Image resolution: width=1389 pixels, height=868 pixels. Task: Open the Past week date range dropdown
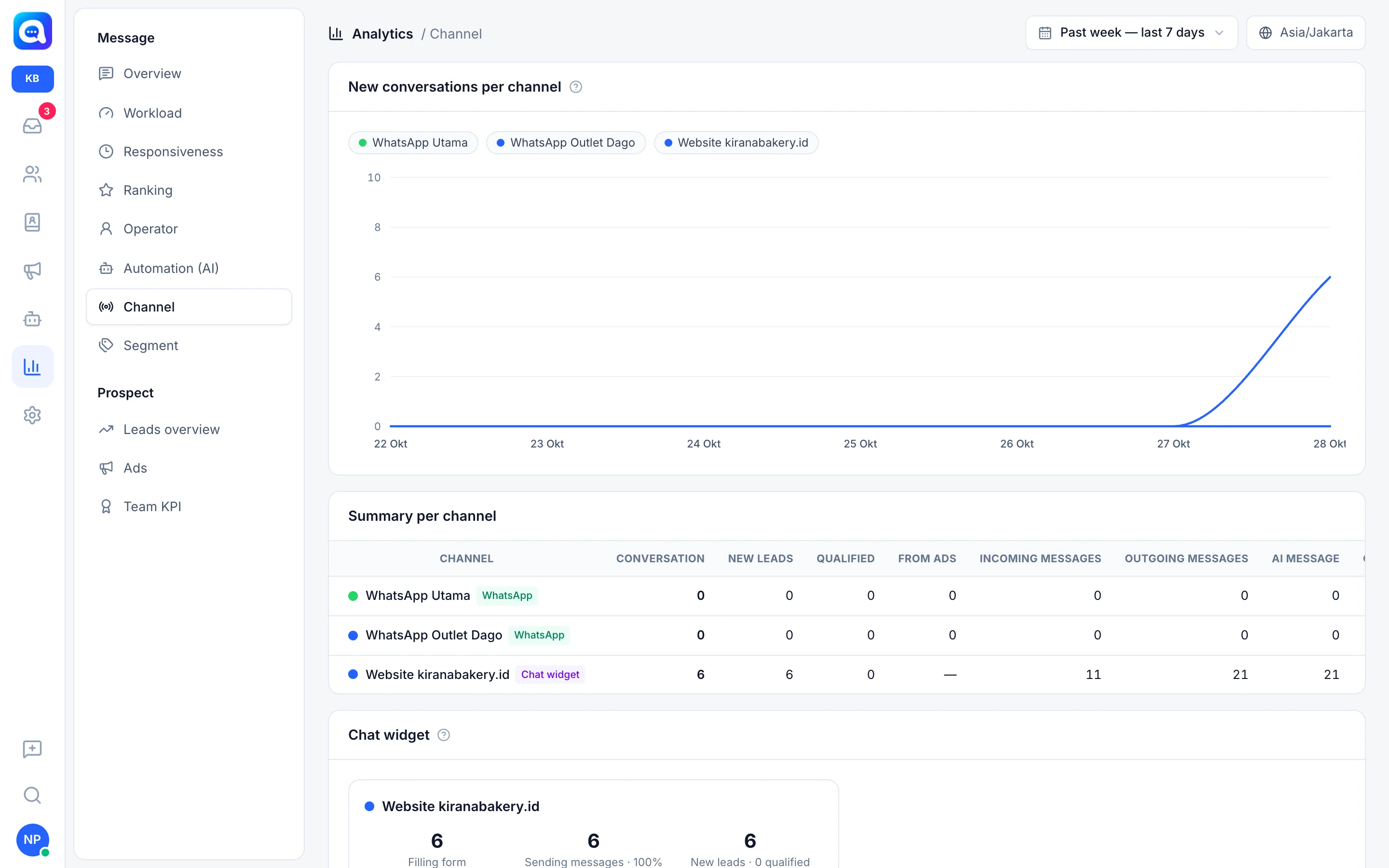1131,33
